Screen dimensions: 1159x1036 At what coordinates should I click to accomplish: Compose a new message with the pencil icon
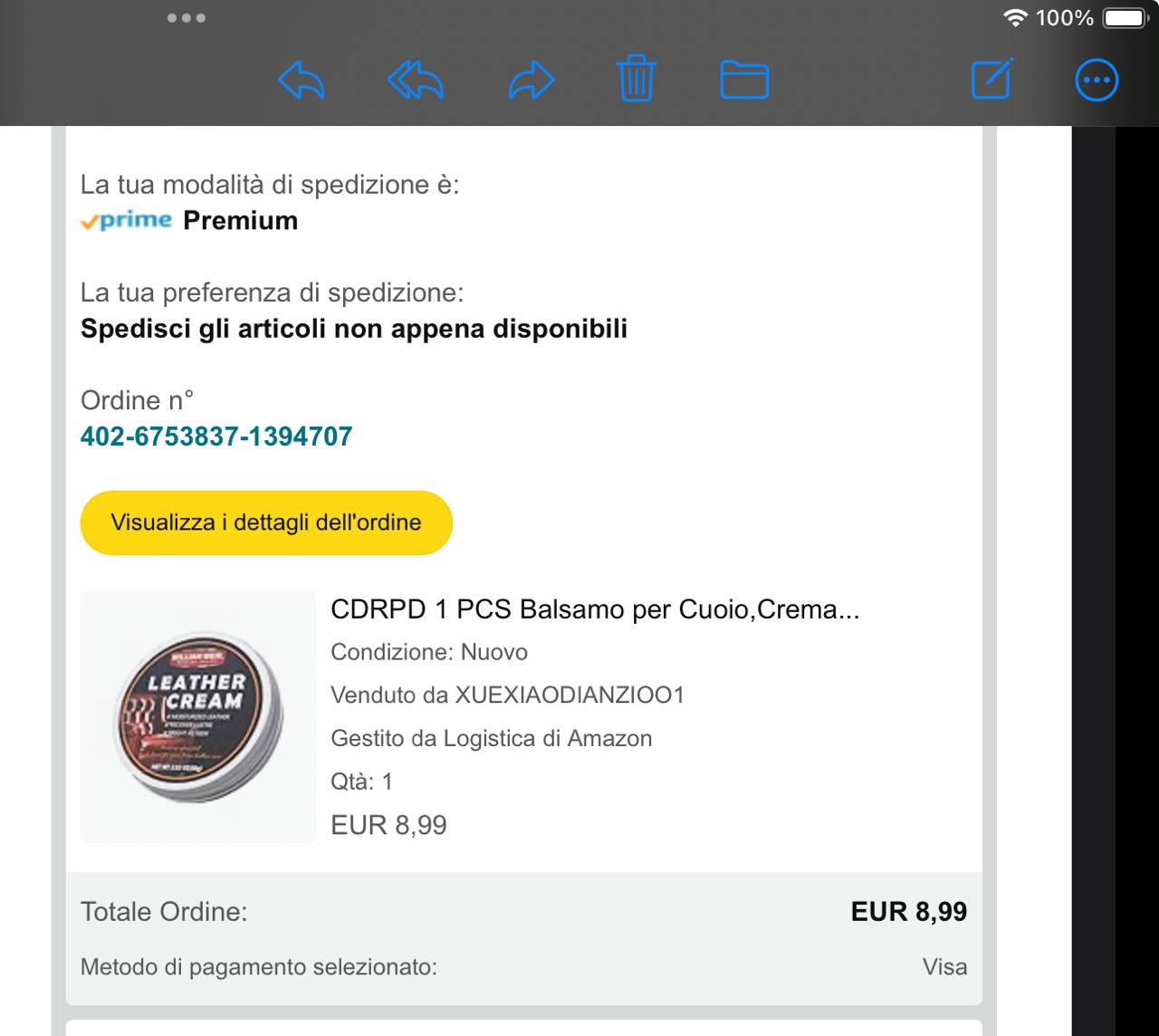click(x=991, y=79)
